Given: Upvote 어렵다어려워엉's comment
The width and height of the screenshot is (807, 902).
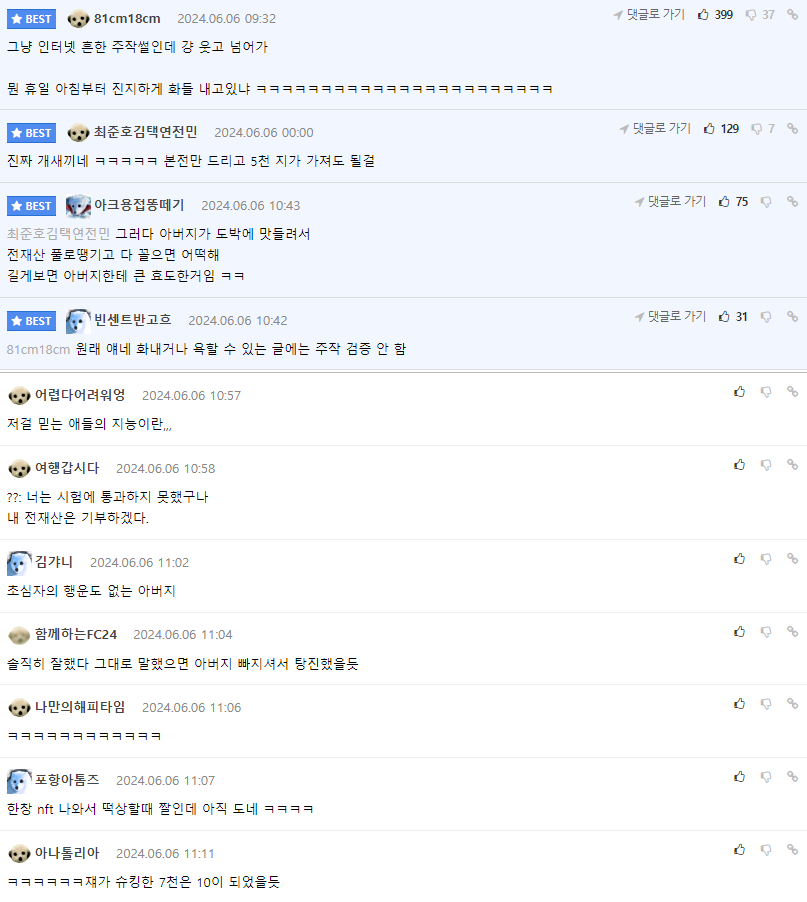Looking at the screenshot, I should (x=740, y=392).
